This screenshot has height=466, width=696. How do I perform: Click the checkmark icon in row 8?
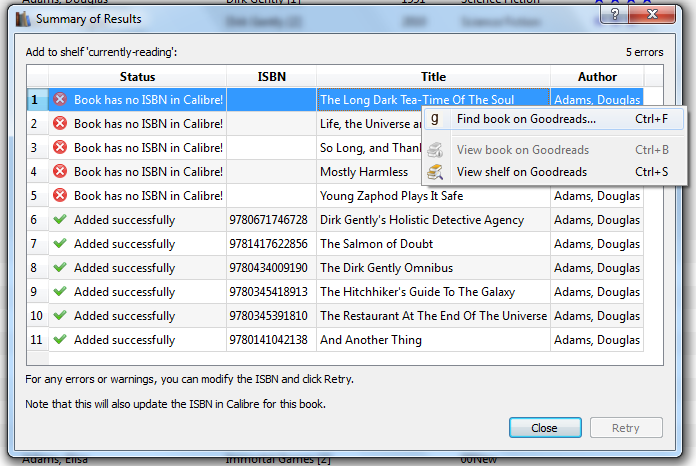click(x=60, y=267)
